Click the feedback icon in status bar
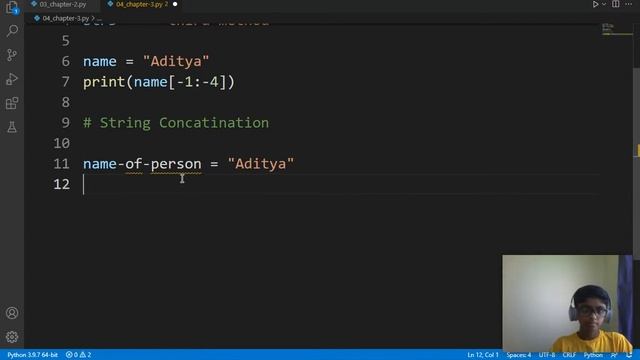Image resolution: width=640 pixels, height=360 pixels. 614,355
